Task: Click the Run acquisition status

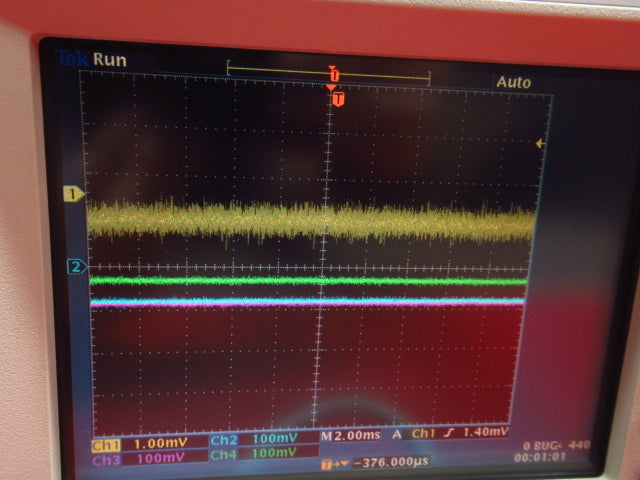Action: [x=109, y=60]
